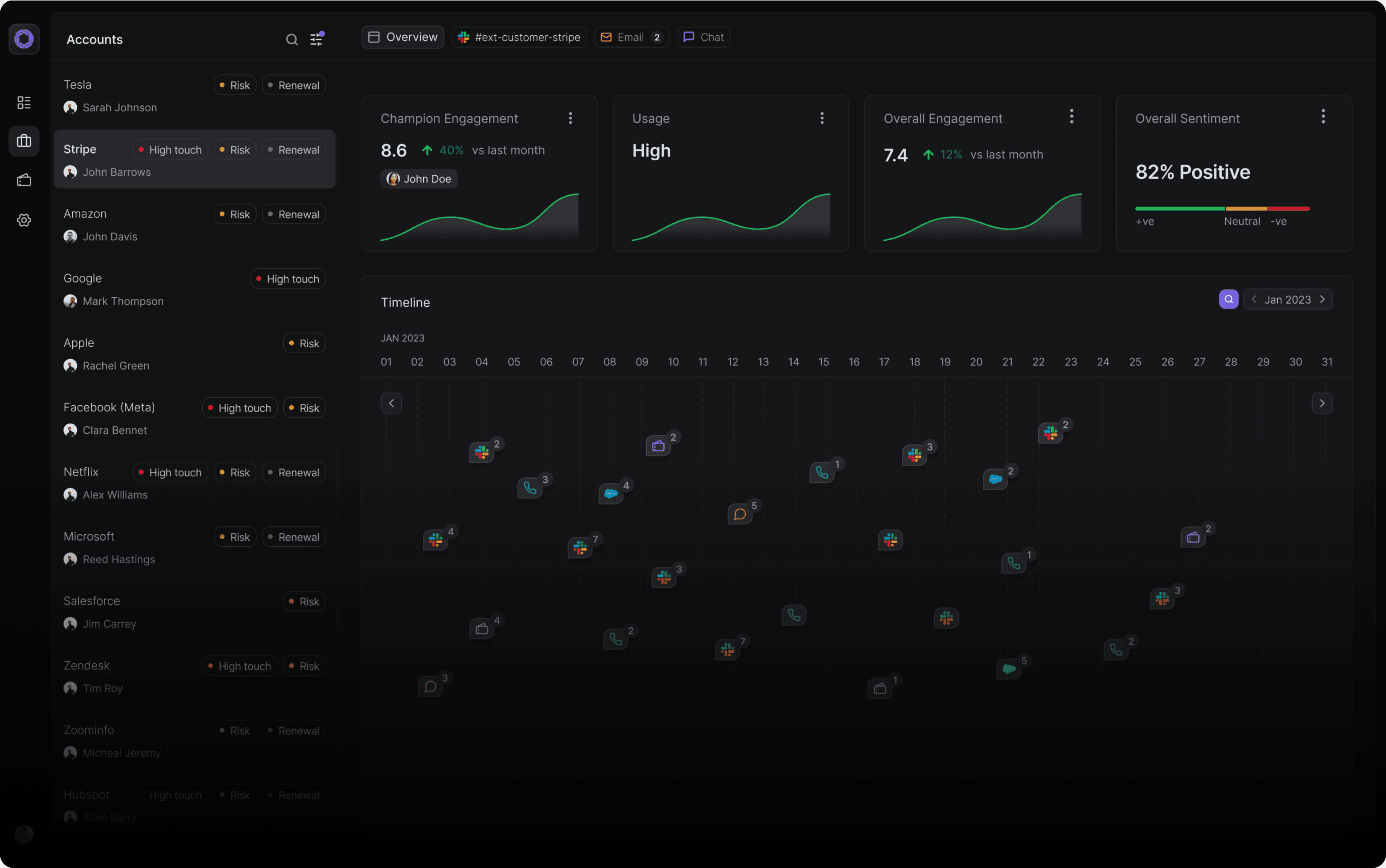
Task: Open Overall Engagement card three-dot menu
Action: pyautogui.click(x=1071, y=117)
